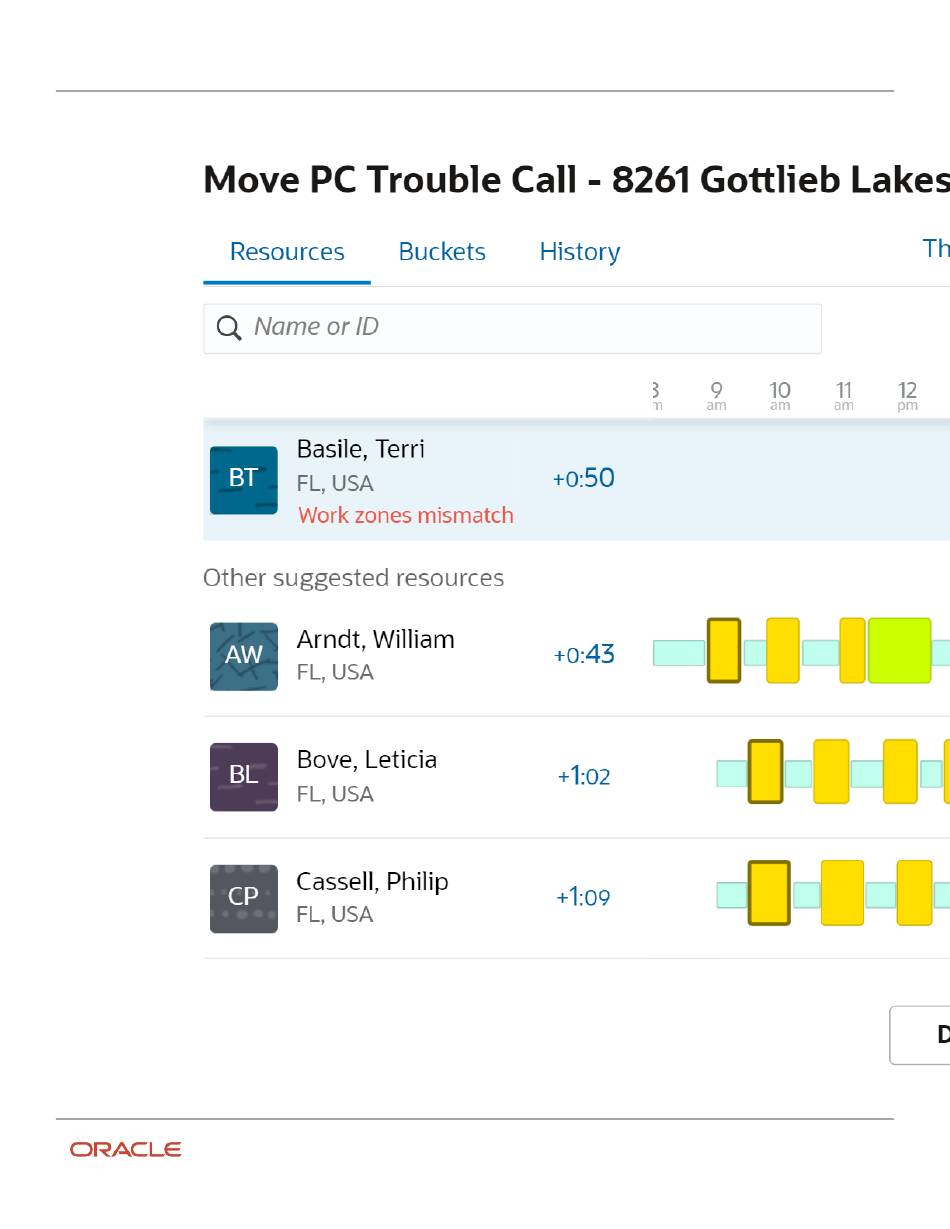Click the +1:02 travel time for Bove

(584, 776)
